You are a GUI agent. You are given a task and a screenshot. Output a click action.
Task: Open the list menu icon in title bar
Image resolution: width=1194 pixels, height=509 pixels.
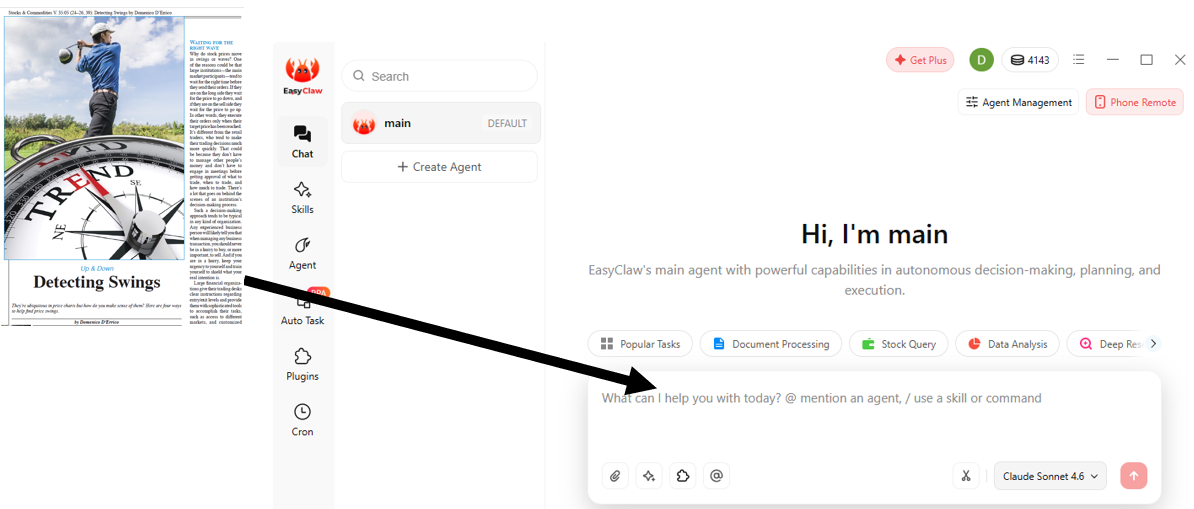(x=1078, y=60)
